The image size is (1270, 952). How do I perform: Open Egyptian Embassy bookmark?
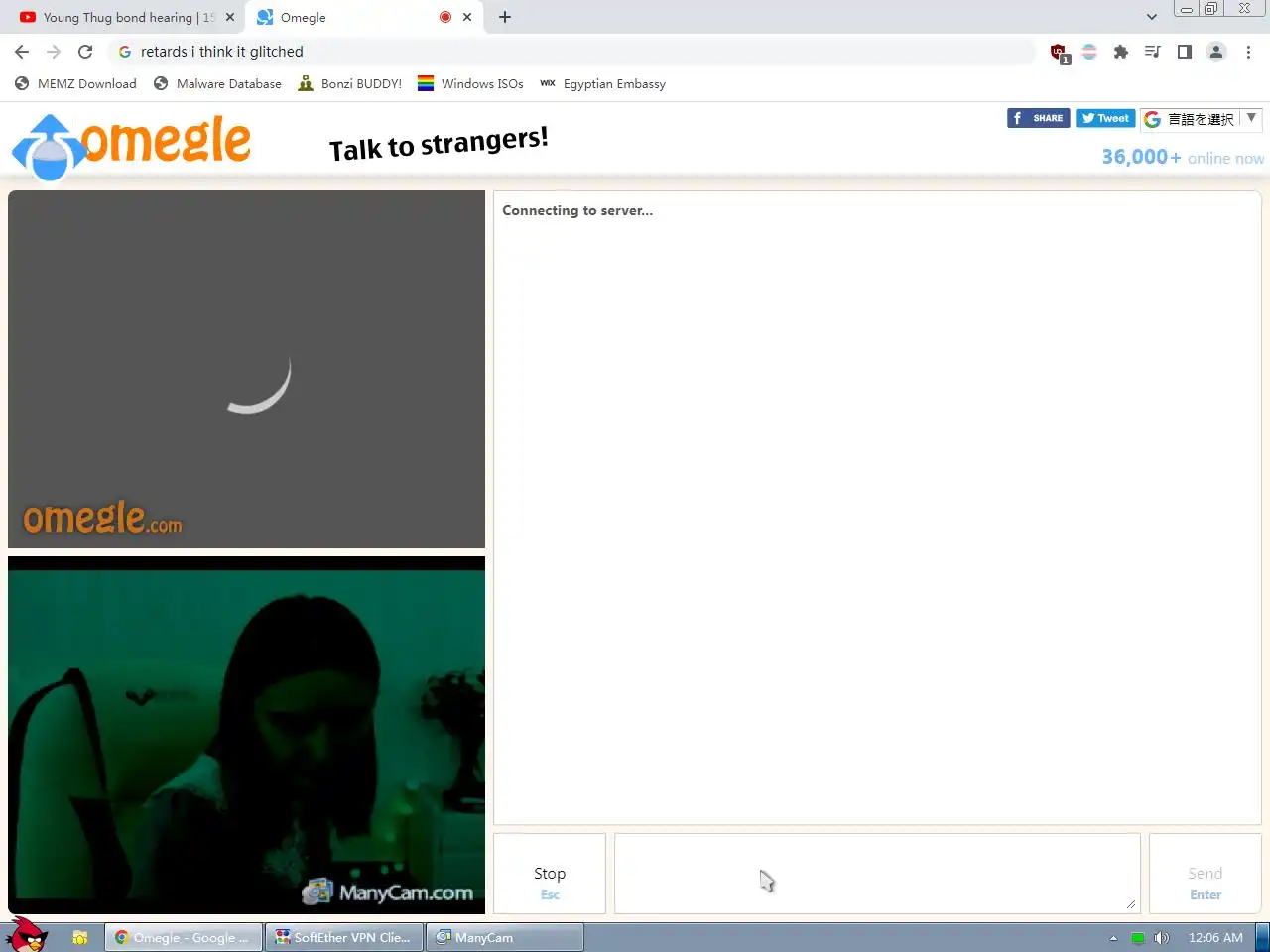point(602,84)
